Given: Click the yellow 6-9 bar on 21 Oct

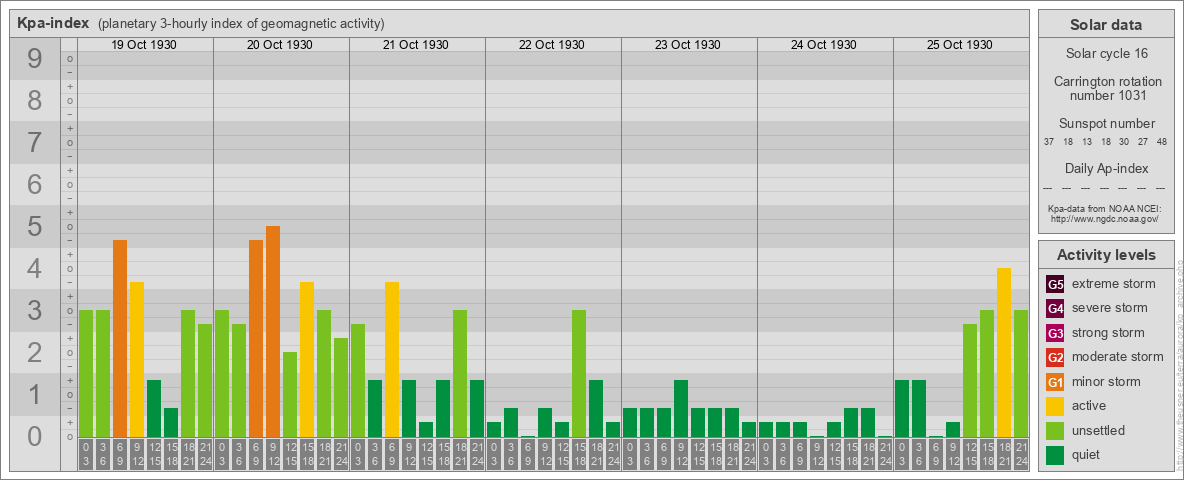Looking at the screenshot, I should click(392, 359).
